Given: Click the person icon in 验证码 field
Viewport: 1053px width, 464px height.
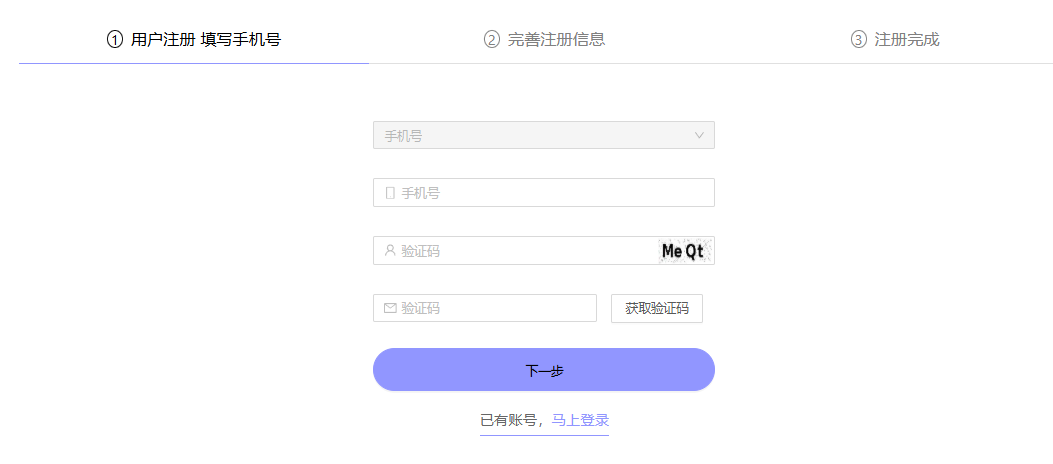Looking at the screenshot, I should [x=390, y=250].
